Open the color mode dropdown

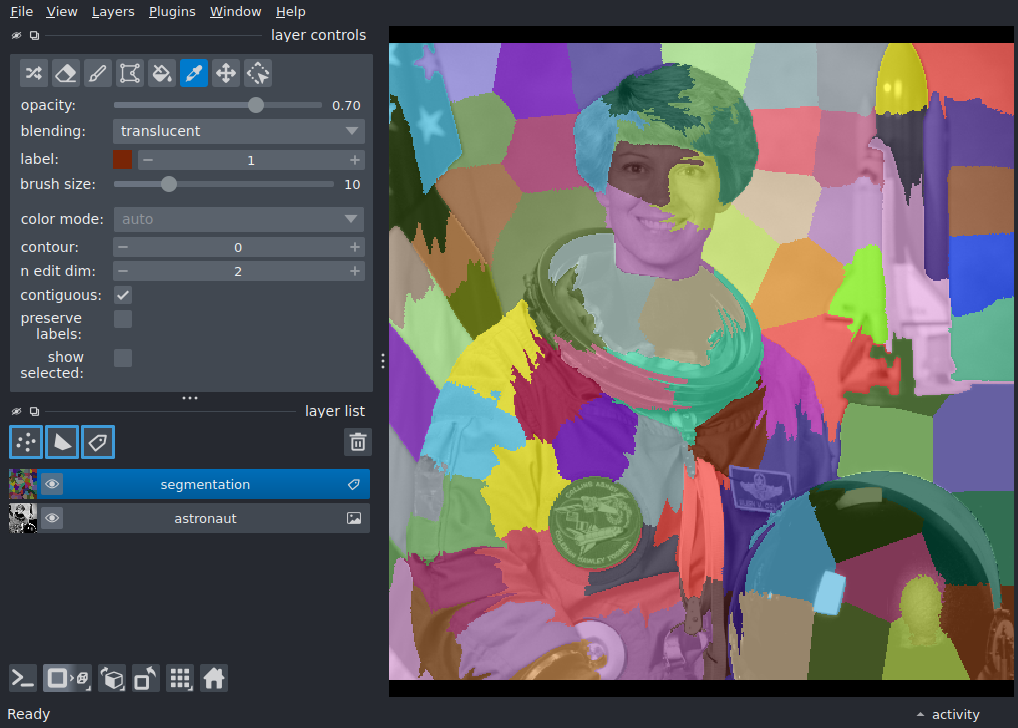pyautogui.click(x=239, y=220)
